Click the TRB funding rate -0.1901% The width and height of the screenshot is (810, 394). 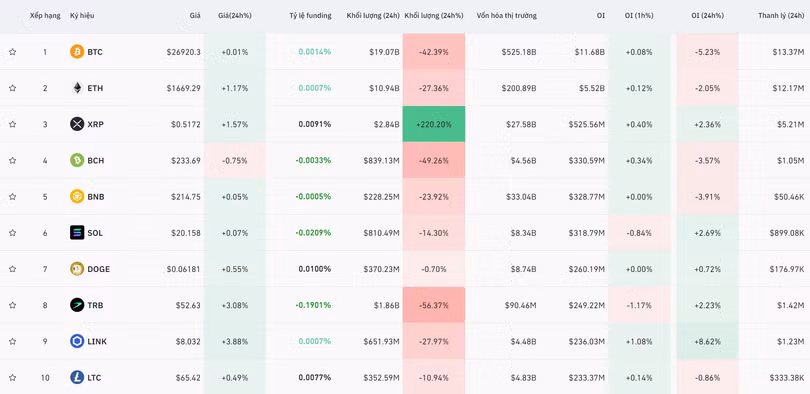click(x=313, y=305)
